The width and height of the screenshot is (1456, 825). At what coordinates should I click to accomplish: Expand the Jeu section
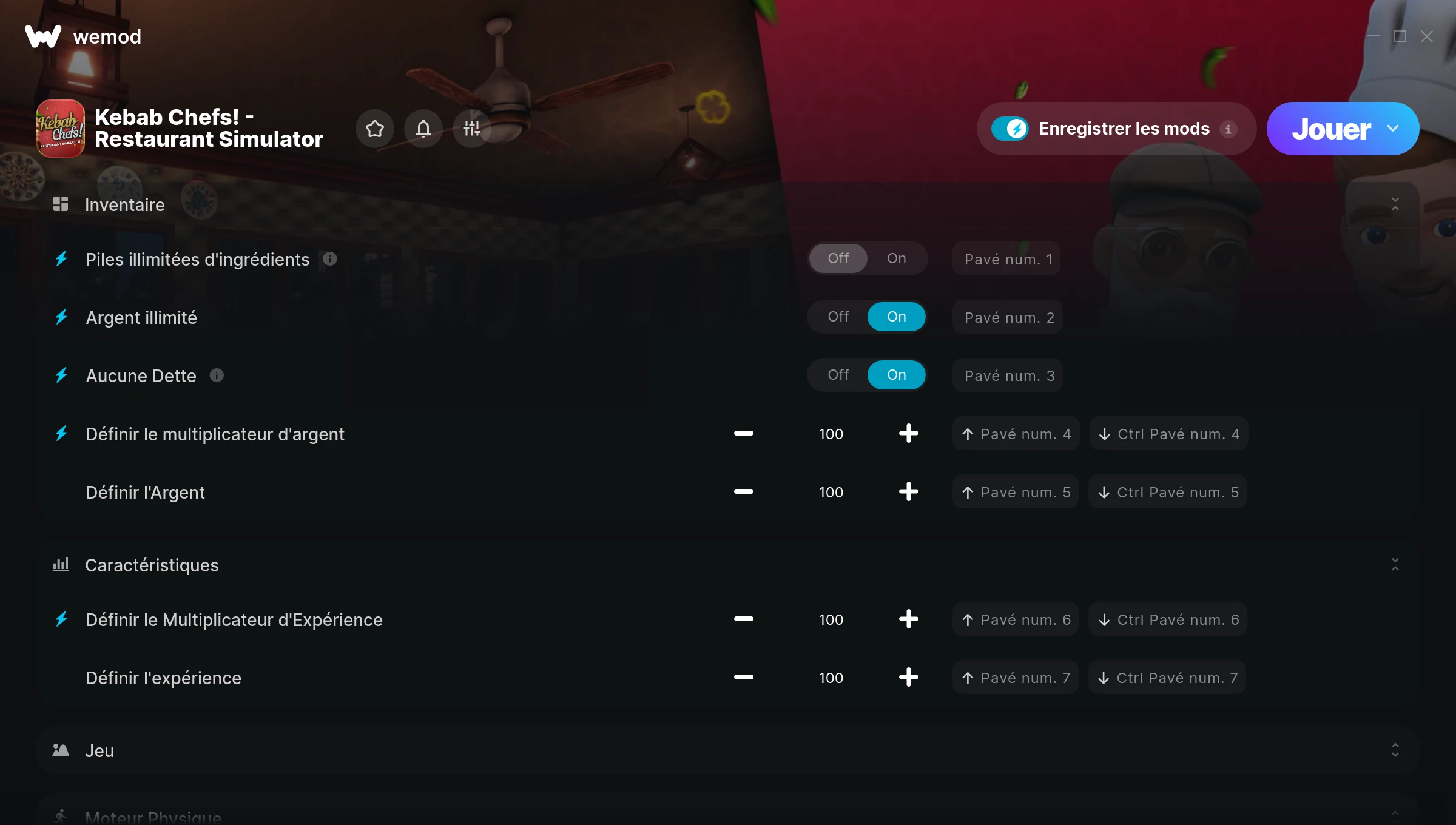pyautogui.click(x=1395, y=750)
